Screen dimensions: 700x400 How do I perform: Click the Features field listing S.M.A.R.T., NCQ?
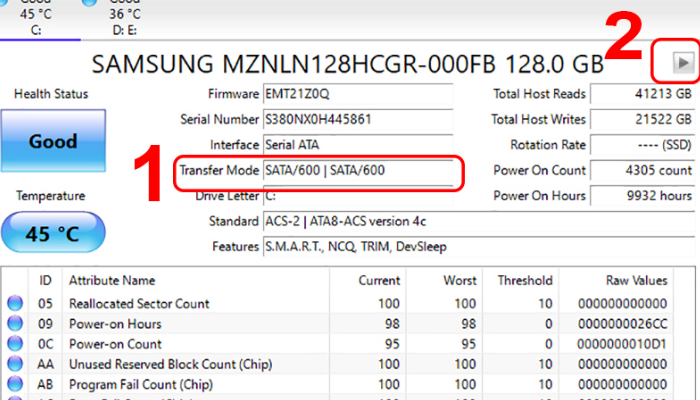475,246
